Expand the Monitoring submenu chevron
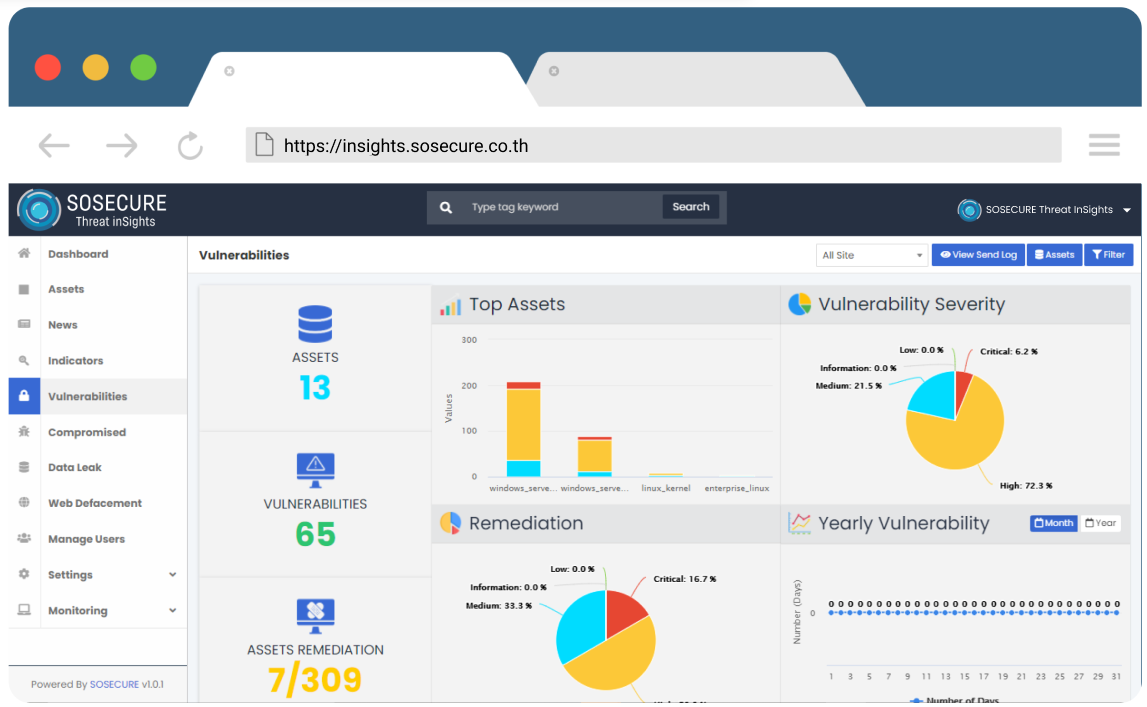Image resolution: width=1147 pixels, height=707 pixels. [x=172, y=611]
